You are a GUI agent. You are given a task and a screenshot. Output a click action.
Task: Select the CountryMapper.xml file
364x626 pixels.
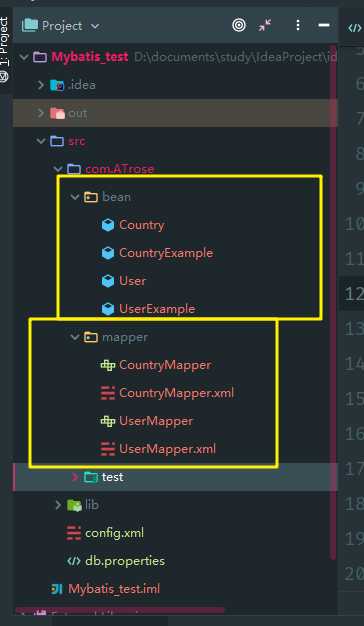point(176,393)
